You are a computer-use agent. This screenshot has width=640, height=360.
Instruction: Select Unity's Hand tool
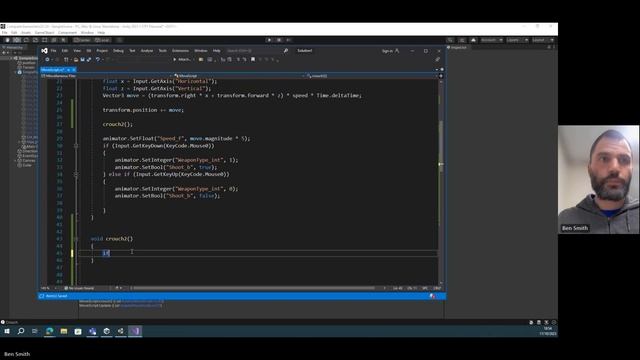[x=7, y=40]
